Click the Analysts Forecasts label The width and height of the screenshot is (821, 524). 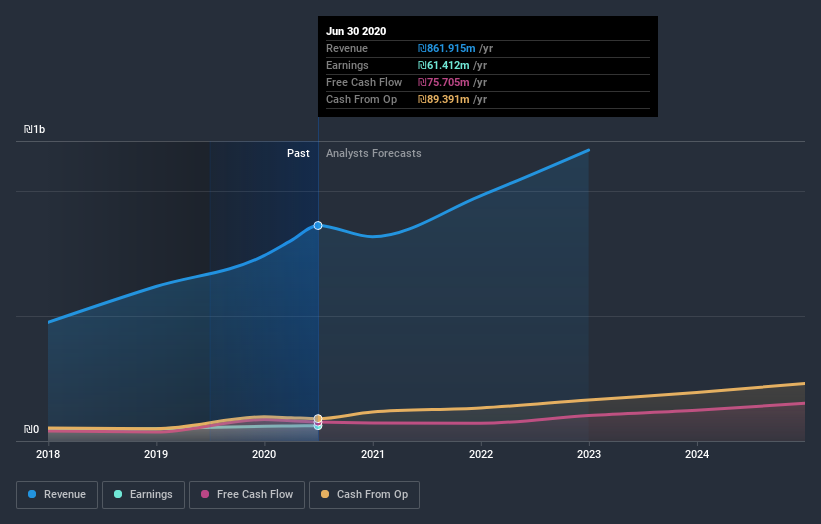click(x=373, y=153)
